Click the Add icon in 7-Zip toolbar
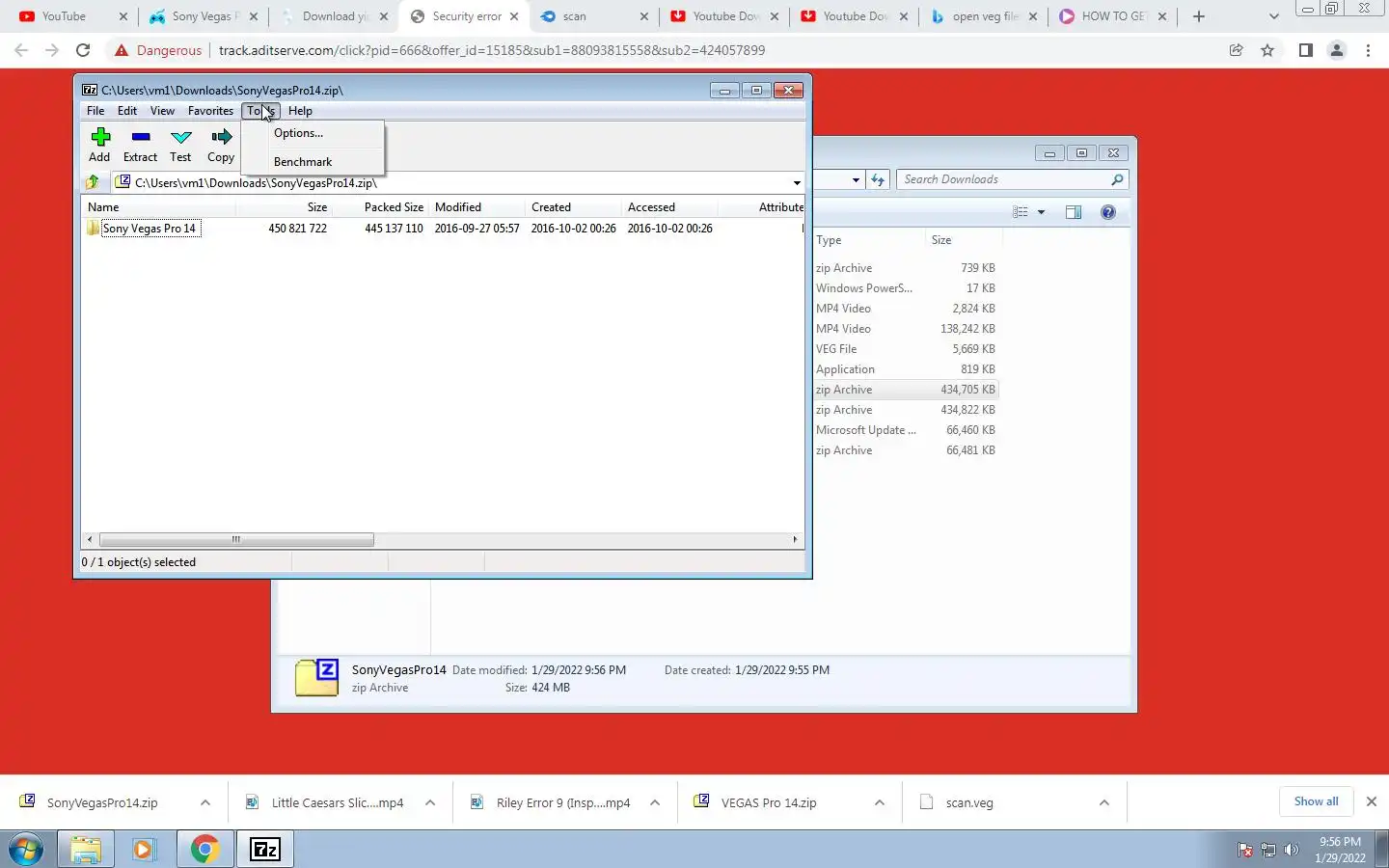The height and width of the screenshot is (868, 1389). pyautogui.click(x=100, y=145)
